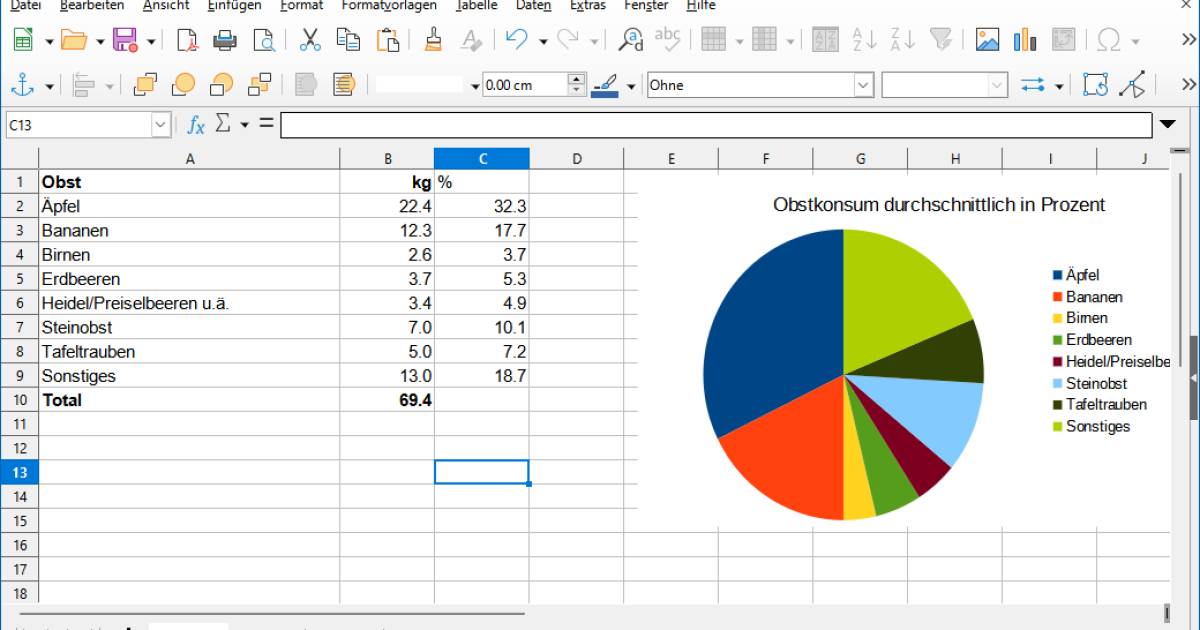Sort descending Z to A
Viewport: 1200px width, 630px height.
[x=902, y=40]
